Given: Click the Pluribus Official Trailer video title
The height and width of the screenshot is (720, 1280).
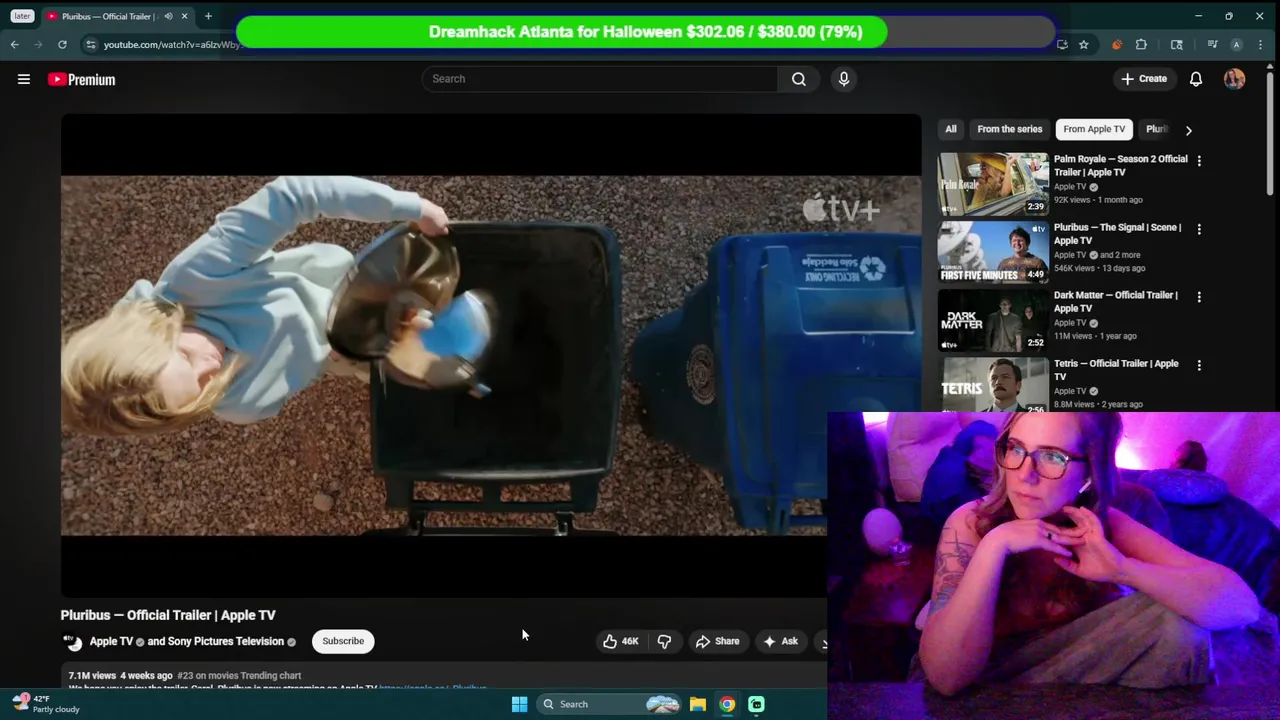Looking at the screenshot, I should 168,615.
